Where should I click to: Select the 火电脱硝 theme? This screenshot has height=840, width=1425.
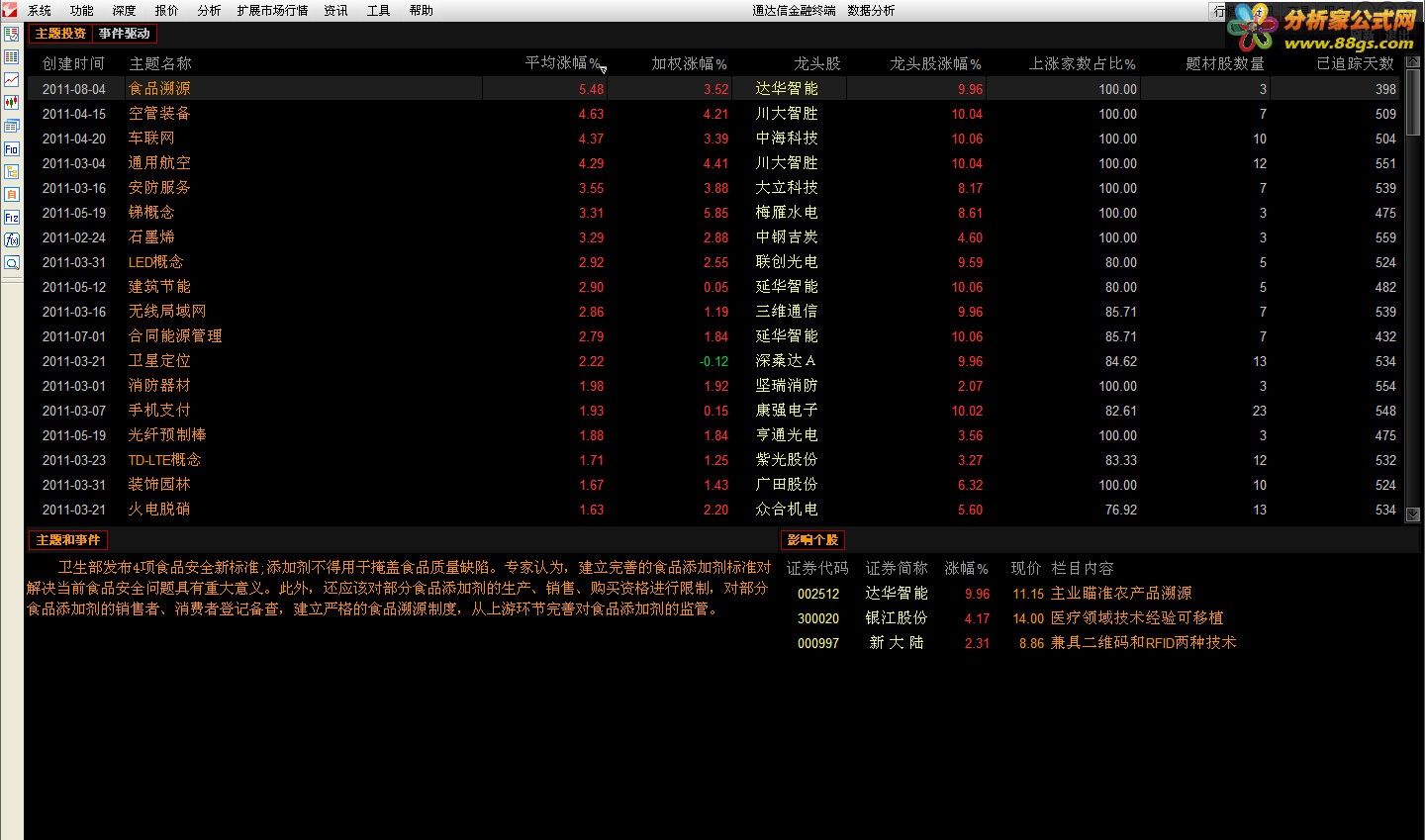pyautogui.click(x=159, y=510)
